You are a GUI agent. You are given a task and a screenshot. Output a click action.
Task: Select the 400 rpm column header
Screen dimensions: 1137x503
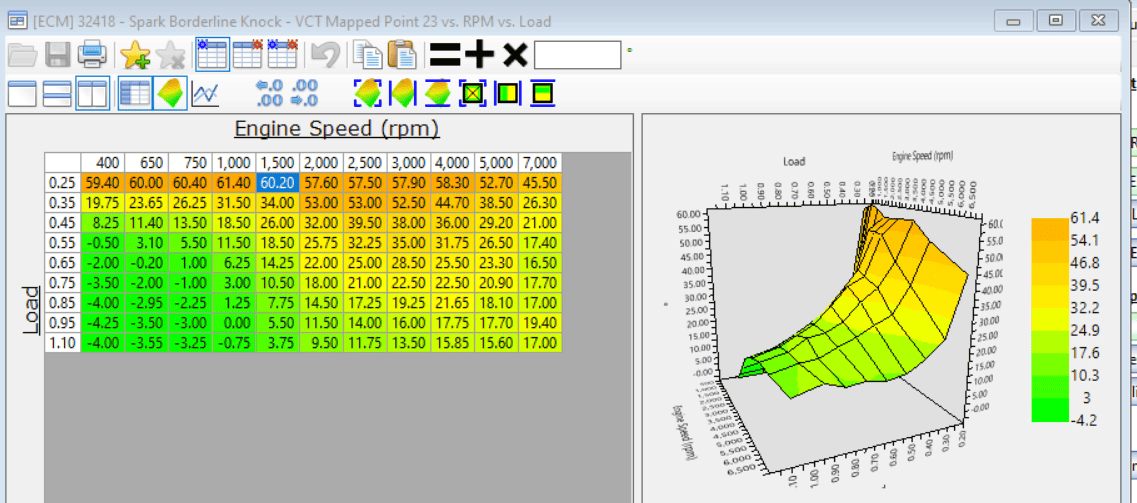pos(103,162)
